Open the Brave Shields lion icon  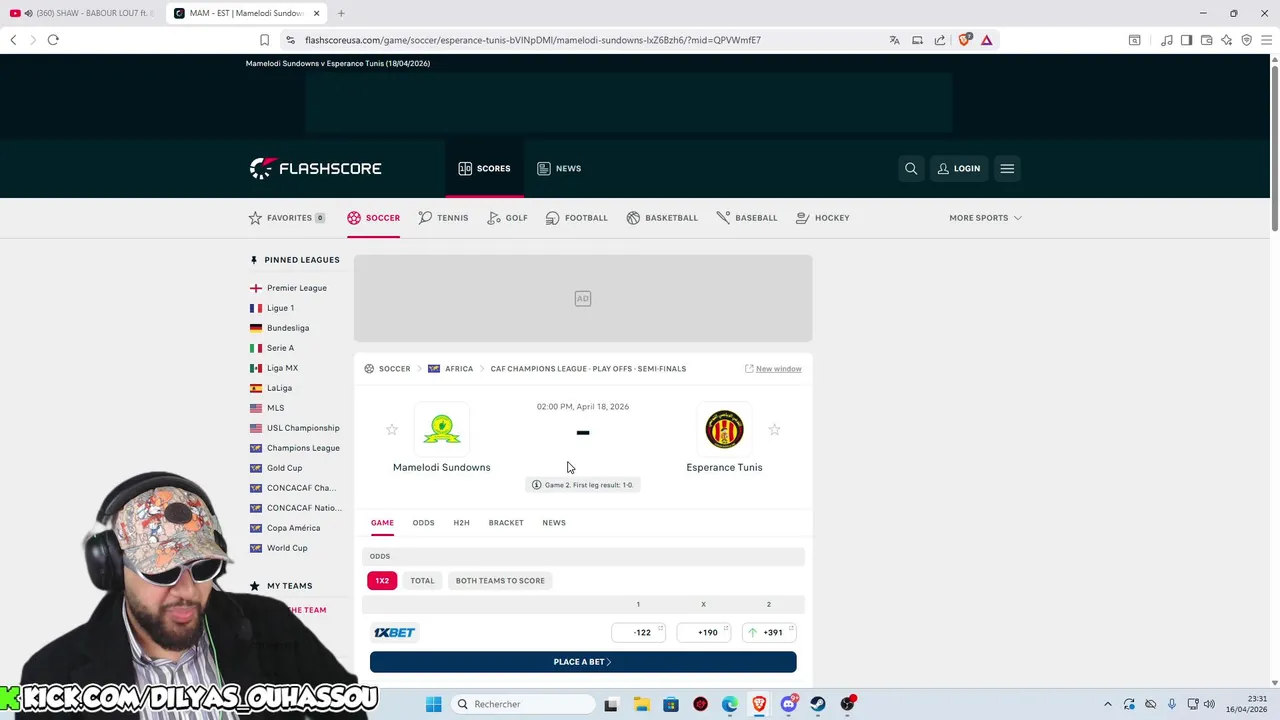pyautogui.click(x=964, y=40)
